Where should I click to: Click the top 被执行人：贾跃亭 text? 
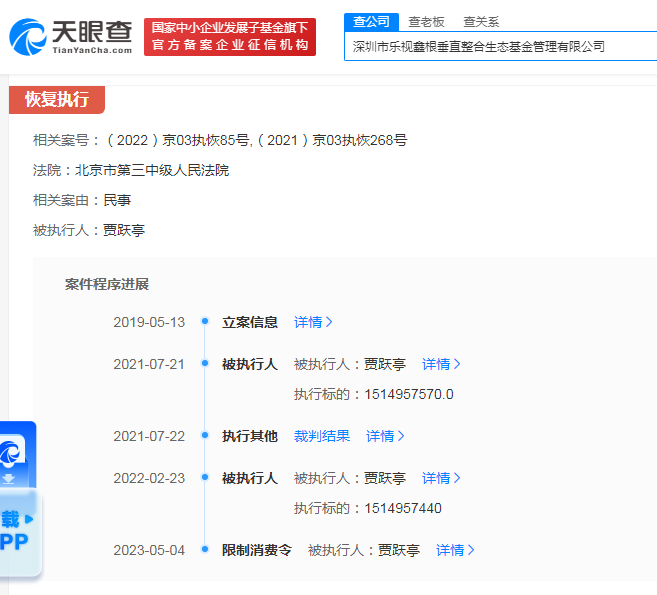(x=89, y=230)
